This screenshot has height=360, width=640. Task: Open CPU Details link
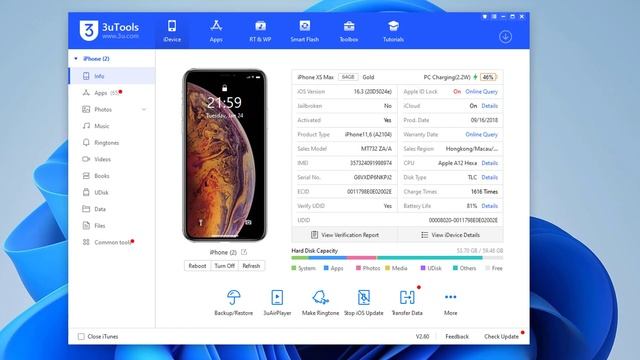pyautogui.click(x=489, y=163)
